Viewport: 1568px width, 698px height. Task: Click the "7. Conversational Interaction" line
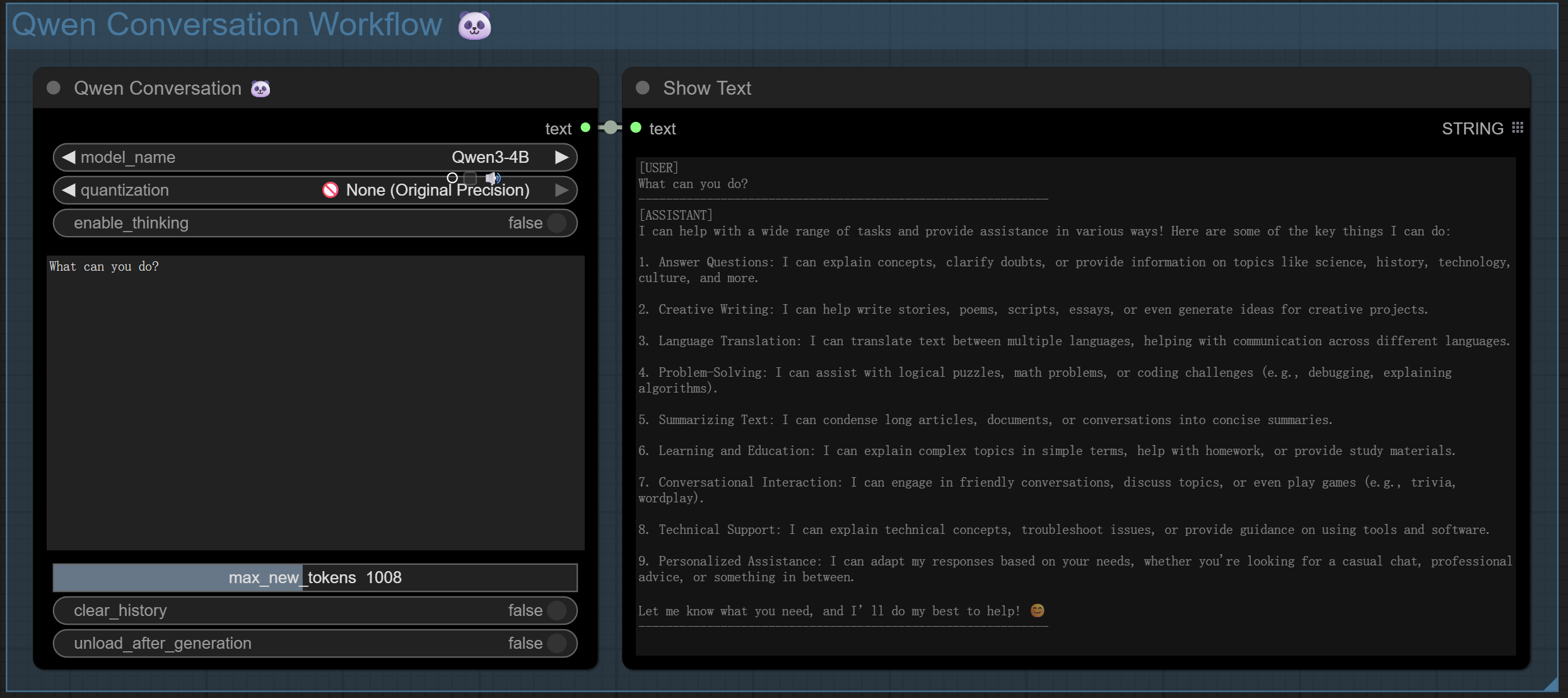point(1047,490)
